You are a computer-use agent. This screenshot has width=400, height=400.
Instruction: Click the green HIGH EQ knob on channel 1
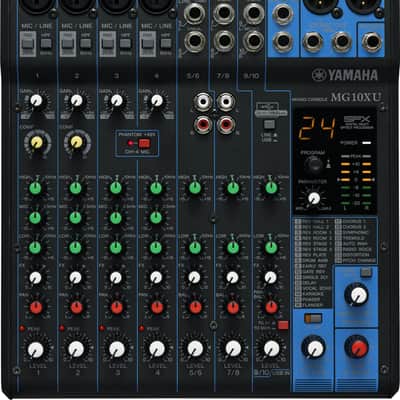point(35,188)
